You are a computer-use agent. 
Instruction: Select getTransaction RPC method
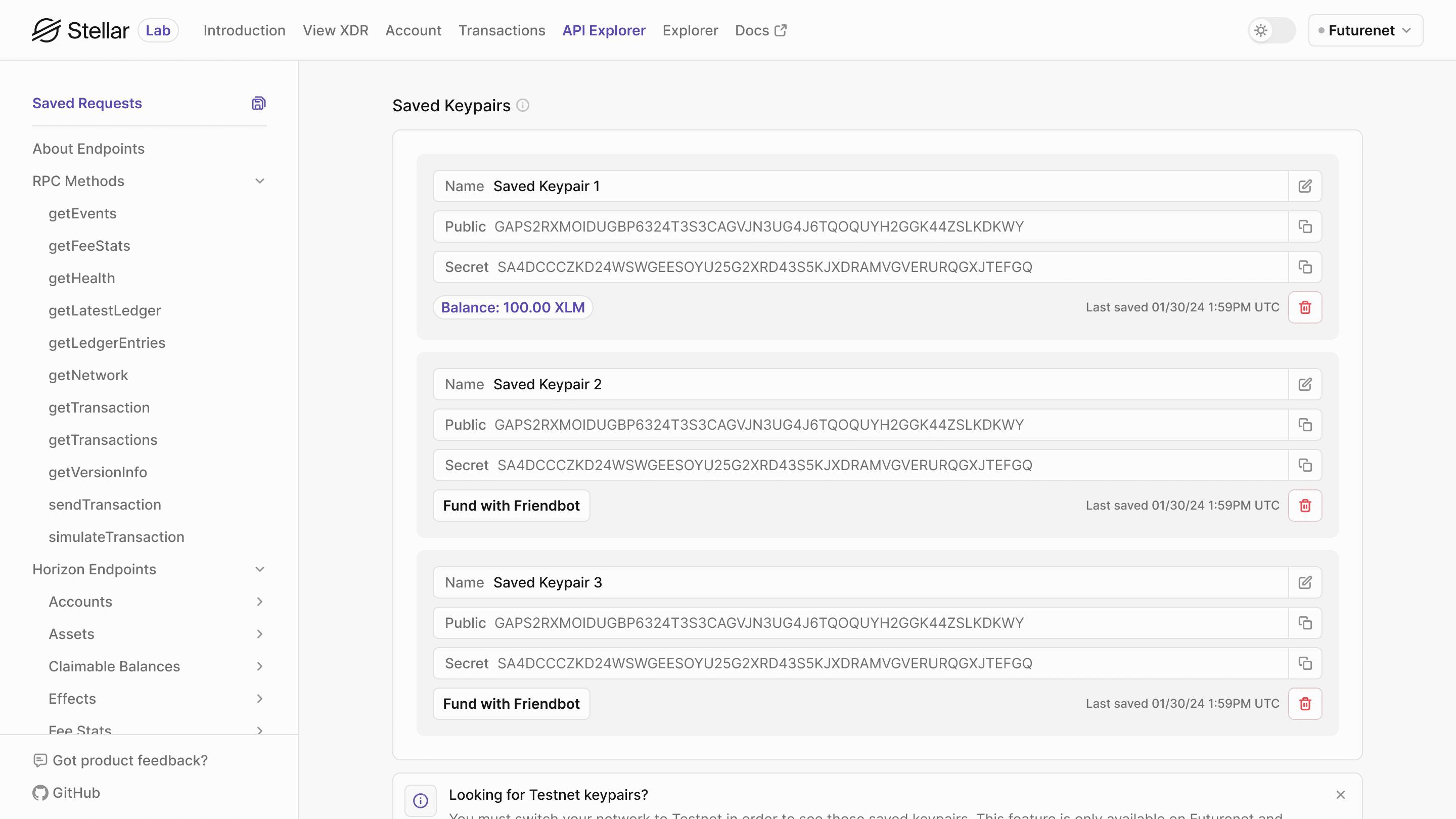click(99, 408)
